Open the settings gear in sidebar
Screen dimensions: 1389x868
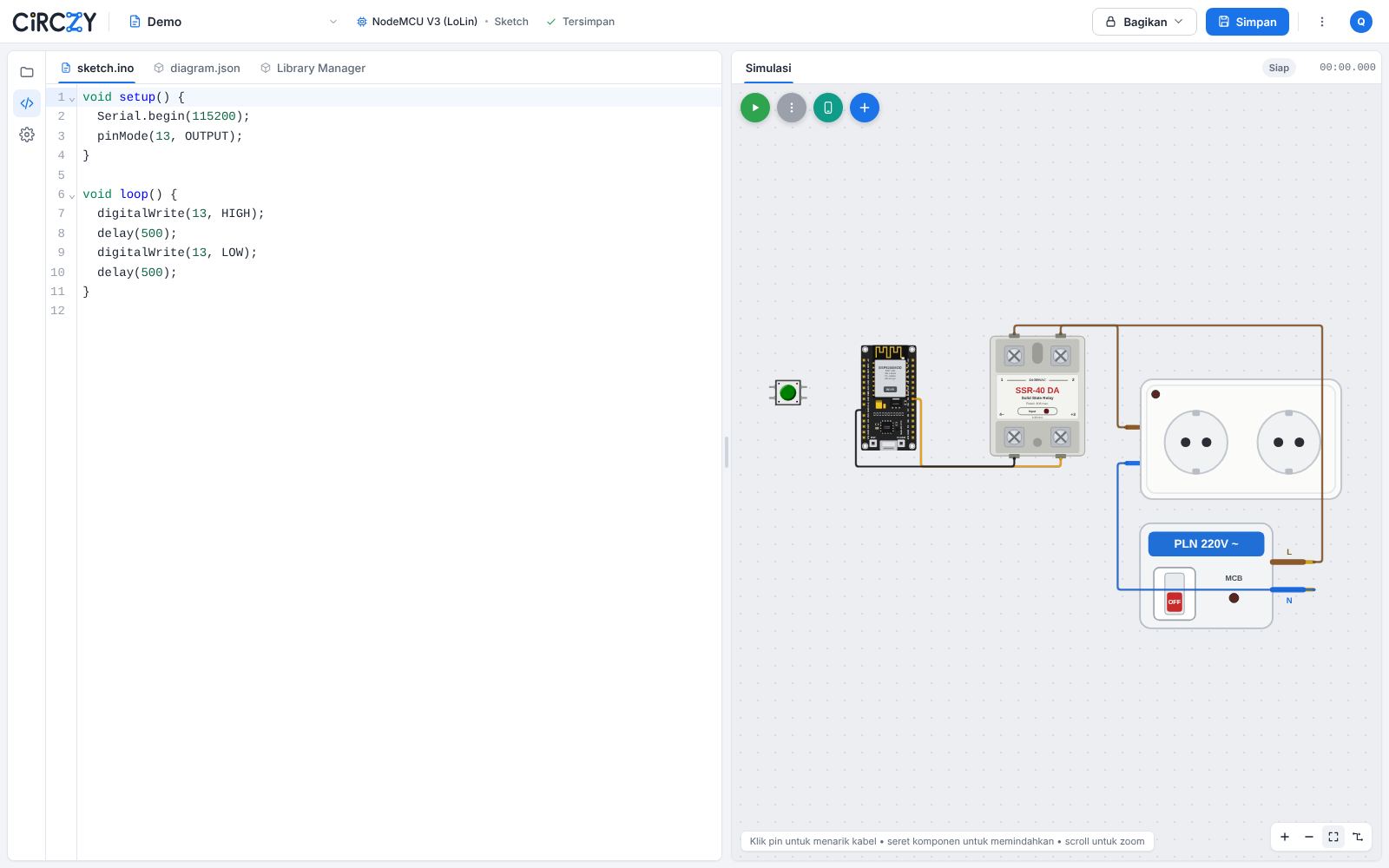click(27, 135)
